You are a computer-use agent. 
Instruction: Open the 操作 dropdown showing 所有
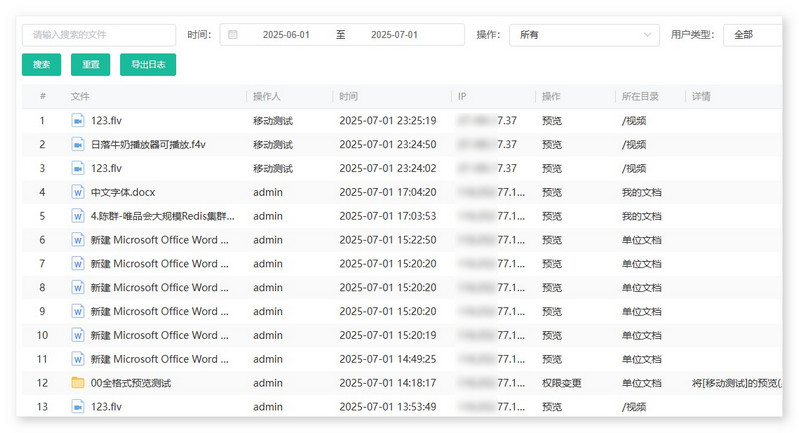pos(584,35)
